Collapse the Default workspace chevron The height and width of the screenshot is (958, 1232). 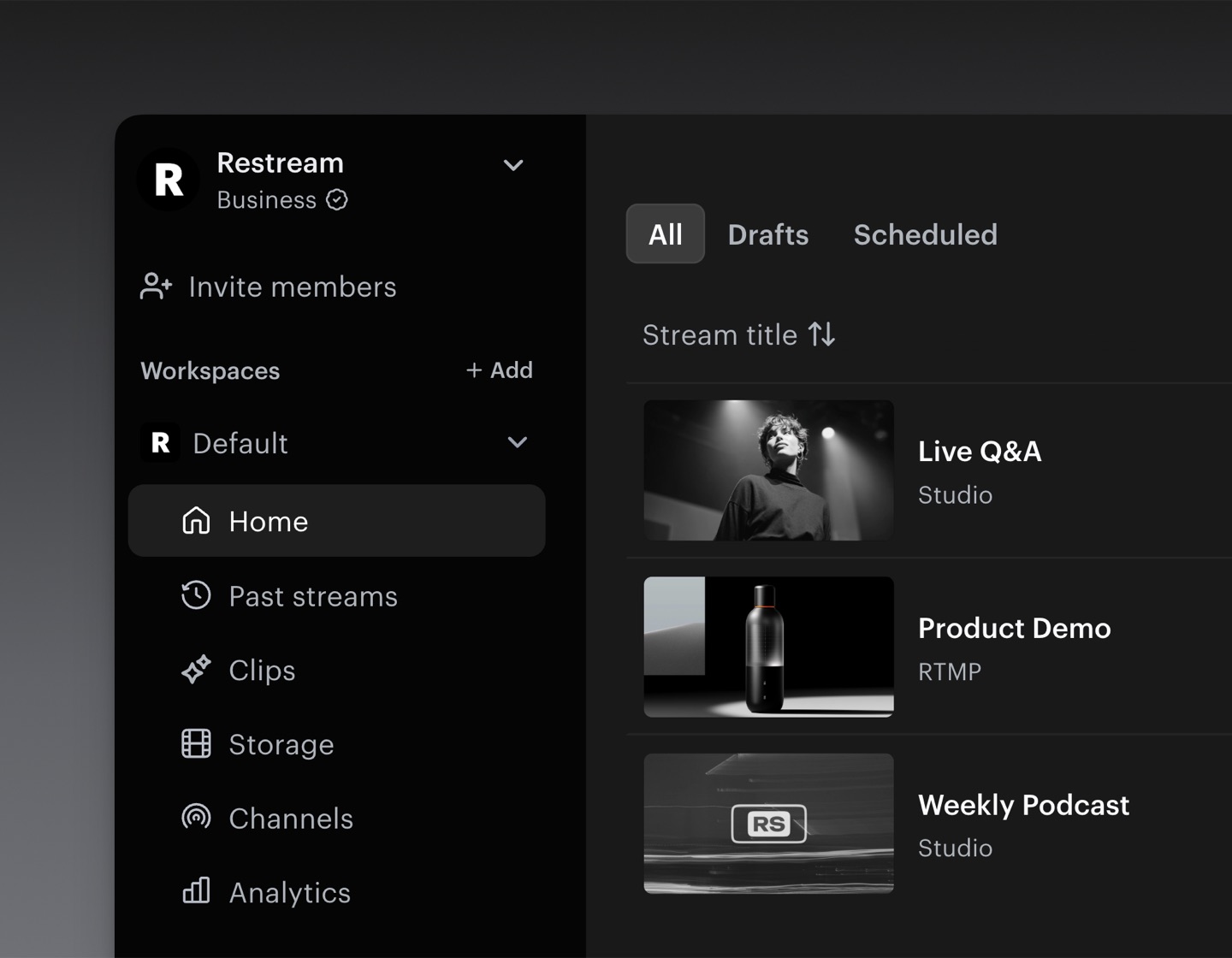pyautogui.click(x=518, y=442)
